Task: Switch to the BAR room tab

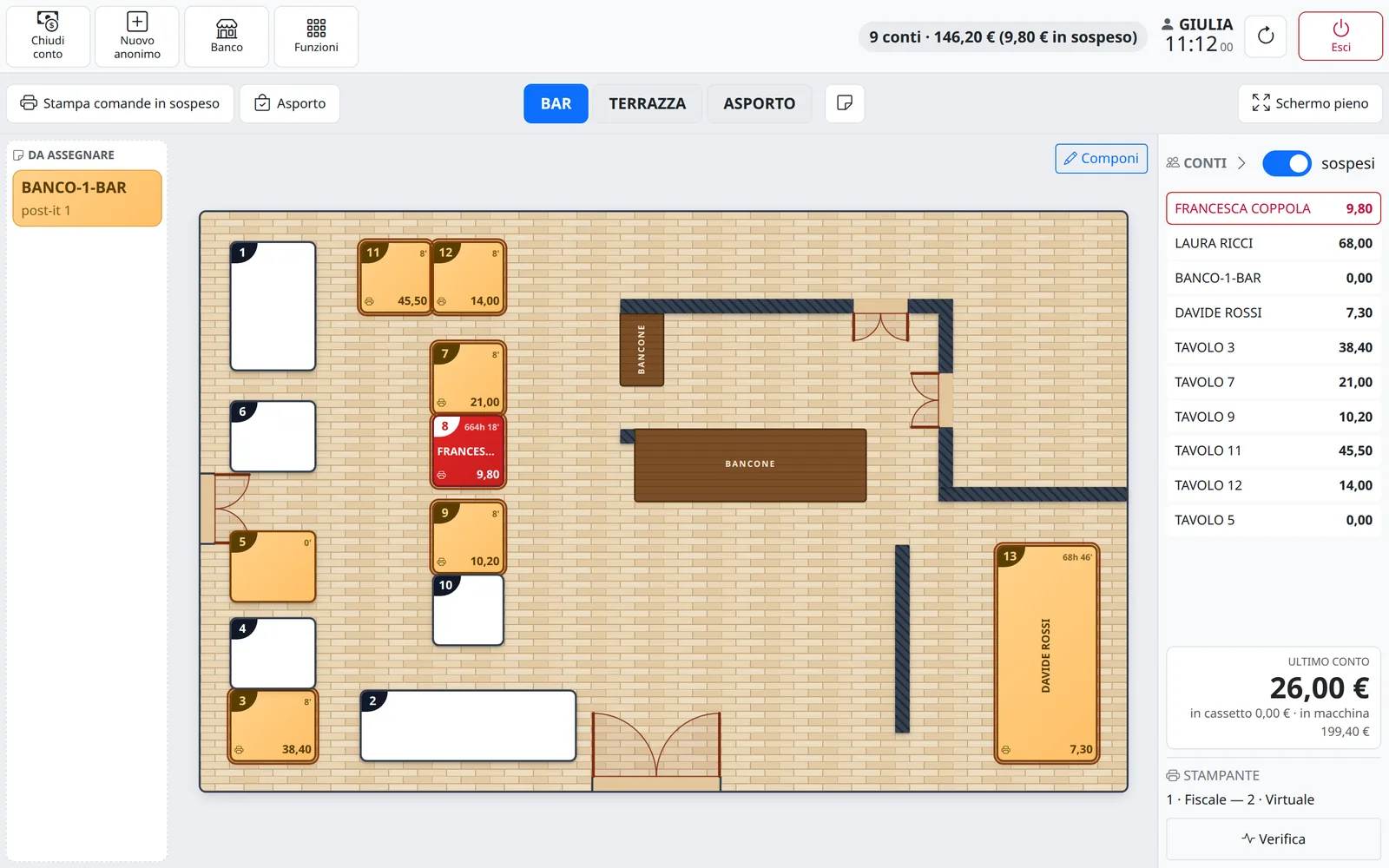Action: [556, 103]
